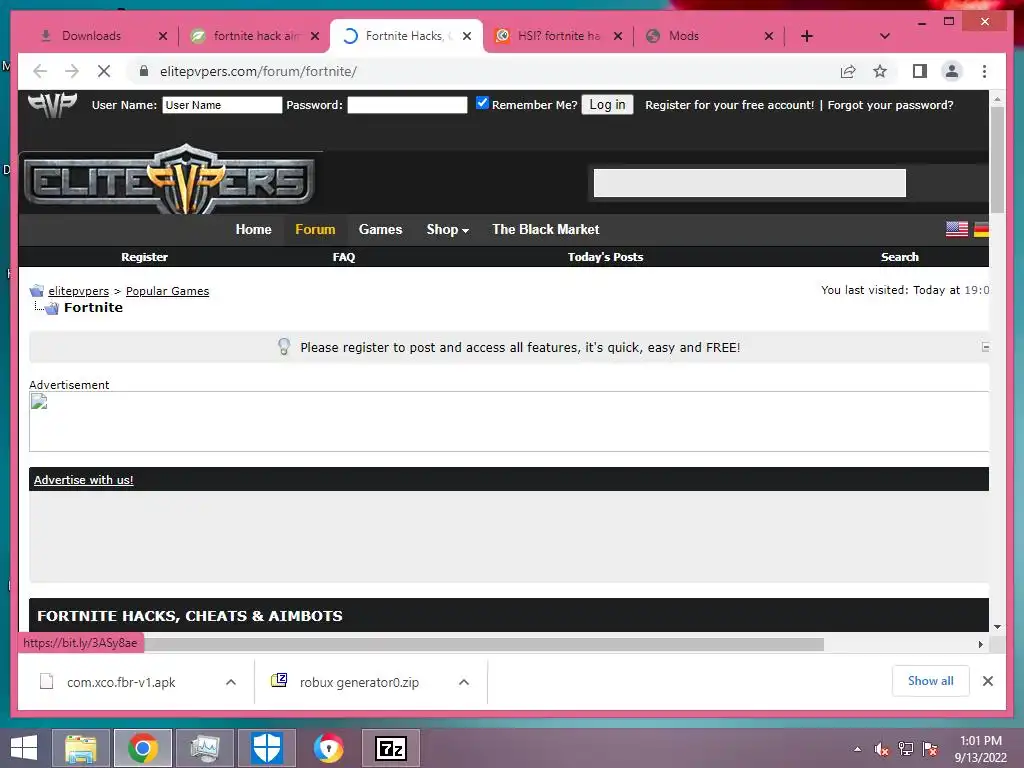Go back to the previous page
The width and height of the screenshot is (1024, 768).
[x=40, y=71]
